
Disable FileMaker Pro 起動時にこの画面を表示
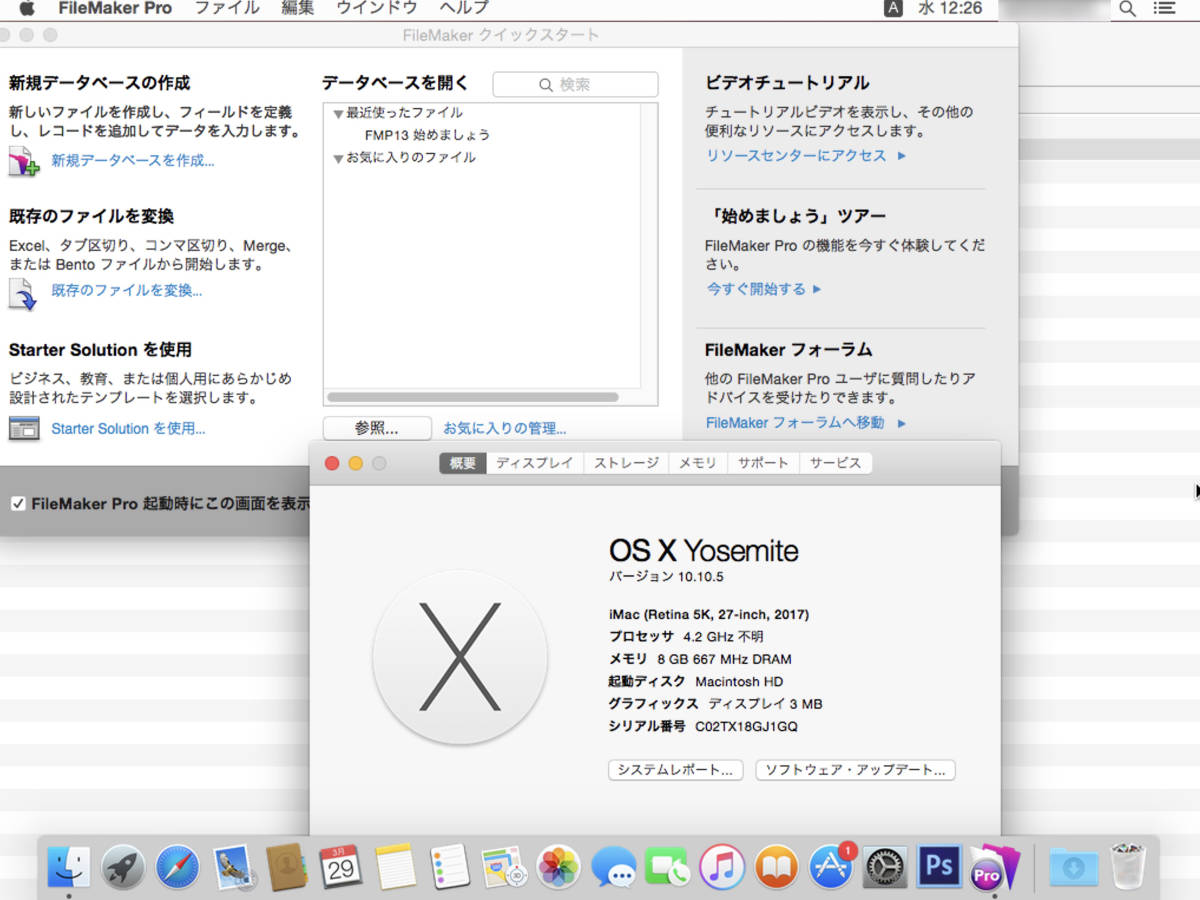click(x=17, y=504)
